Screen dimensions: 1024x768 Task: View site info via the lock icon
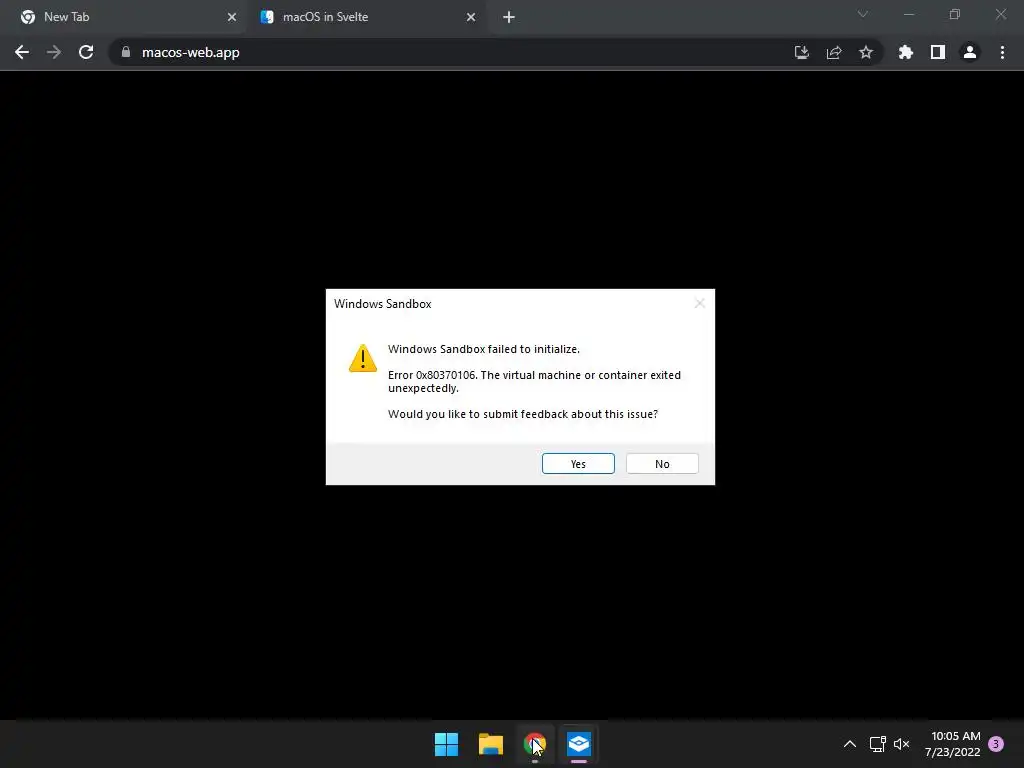[x=126, y=52]
